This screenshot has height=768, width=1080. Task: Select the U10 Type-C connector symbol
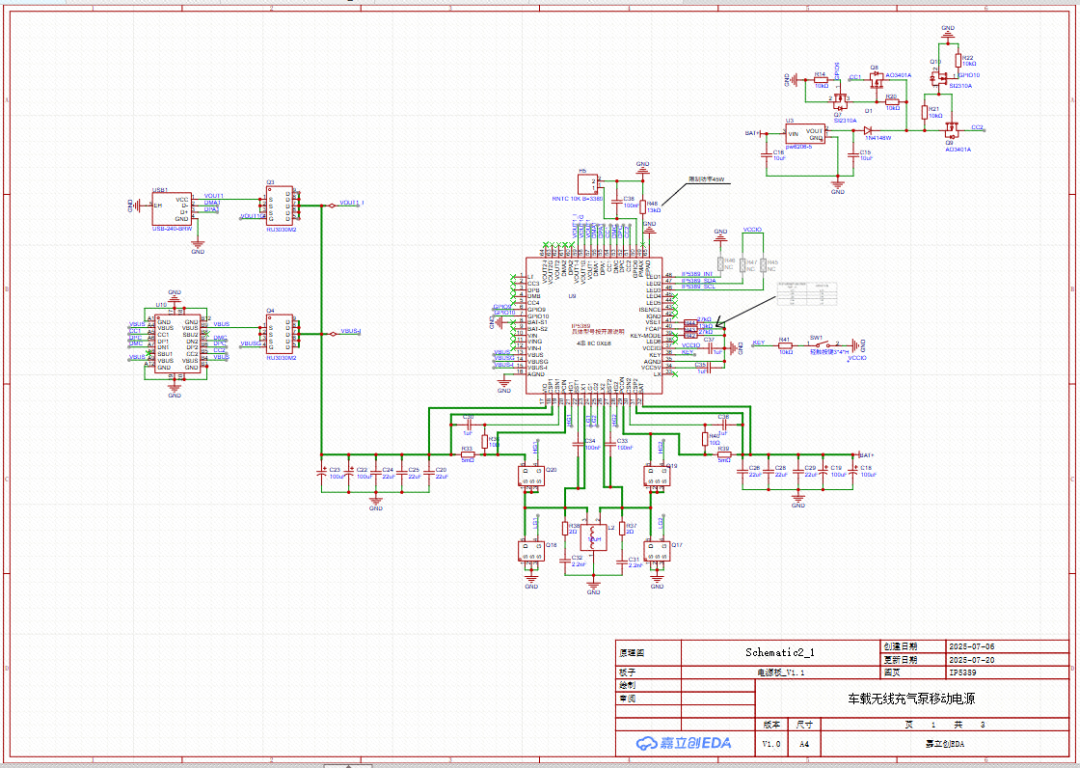(177, 344)
